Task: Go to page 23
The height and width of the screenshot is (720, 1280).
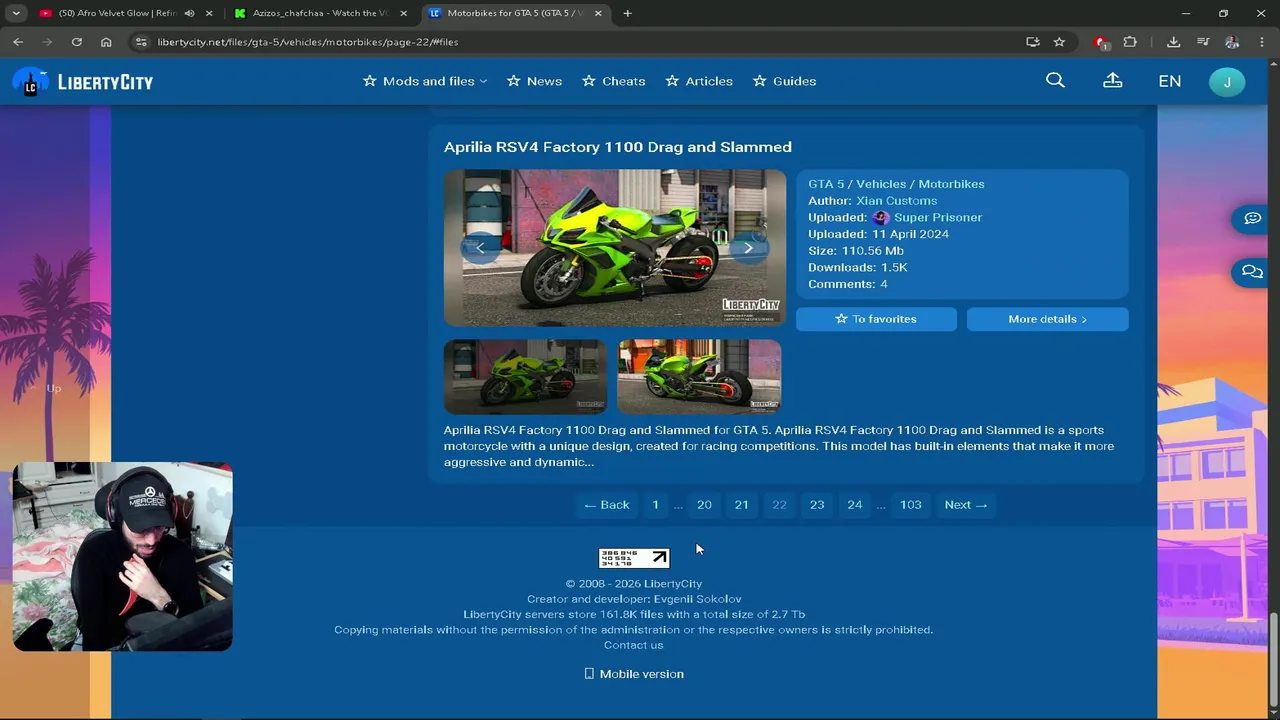Action: point(817,505)
